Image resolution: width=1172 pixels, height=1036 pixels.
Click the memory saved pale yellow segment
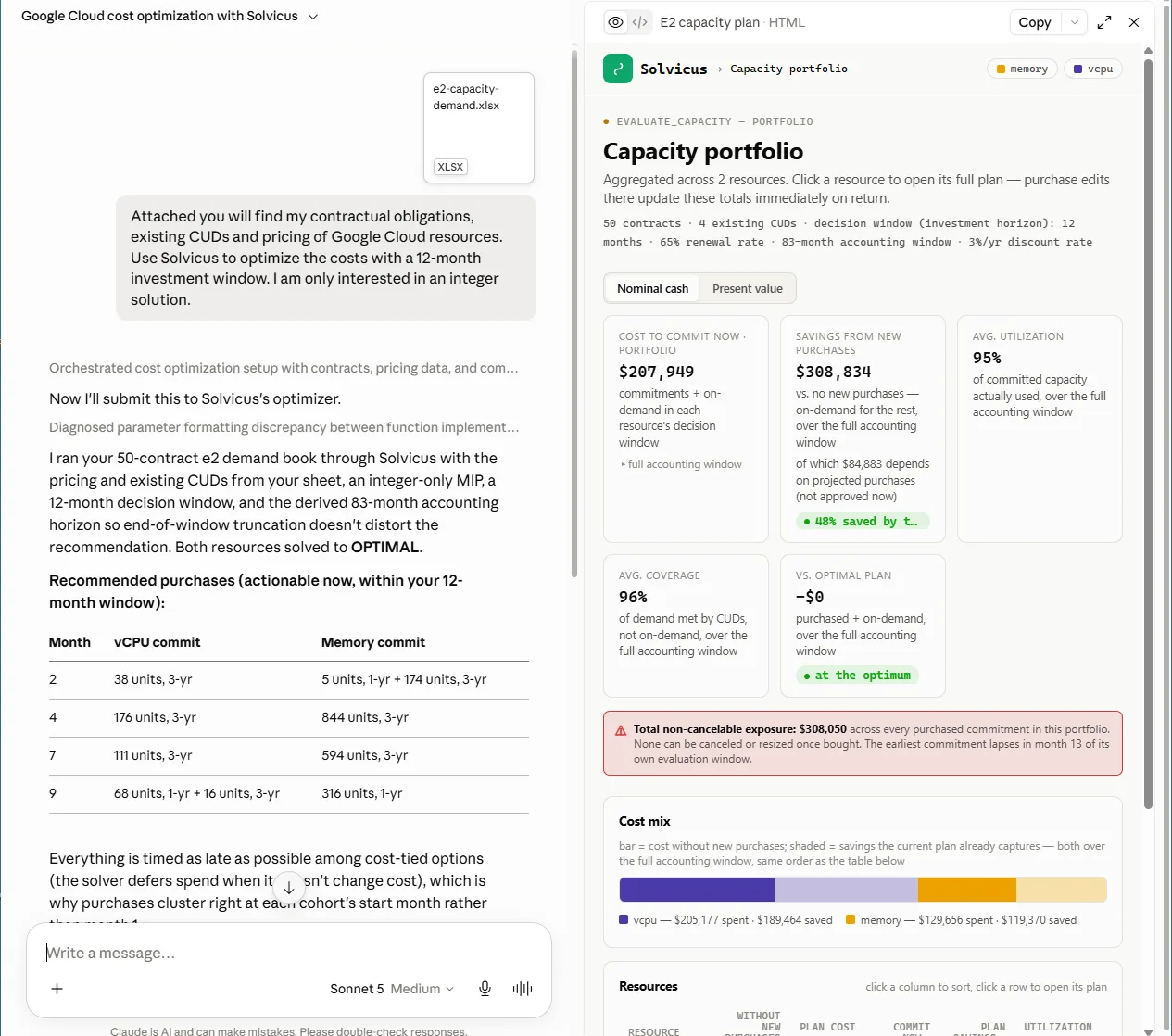[x=1062, y=890]
